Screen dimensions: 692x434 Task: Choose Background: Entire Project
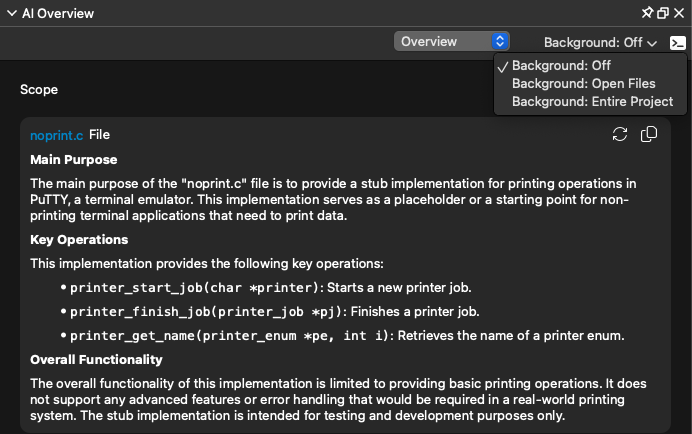click(x=590, y=102)
